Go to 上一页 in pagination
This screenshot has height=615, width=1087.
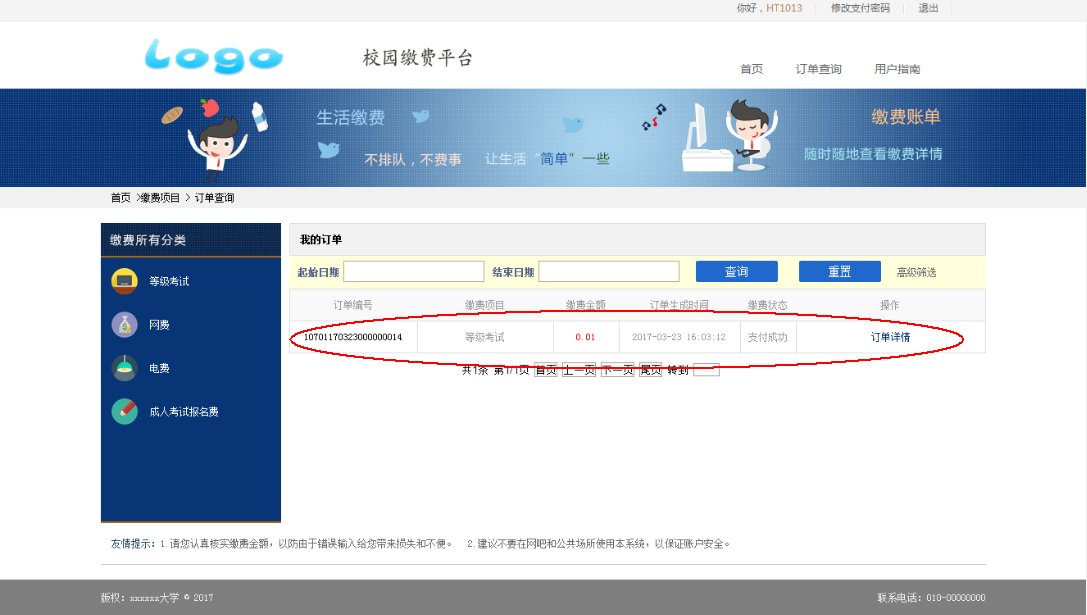pos(578,370)
